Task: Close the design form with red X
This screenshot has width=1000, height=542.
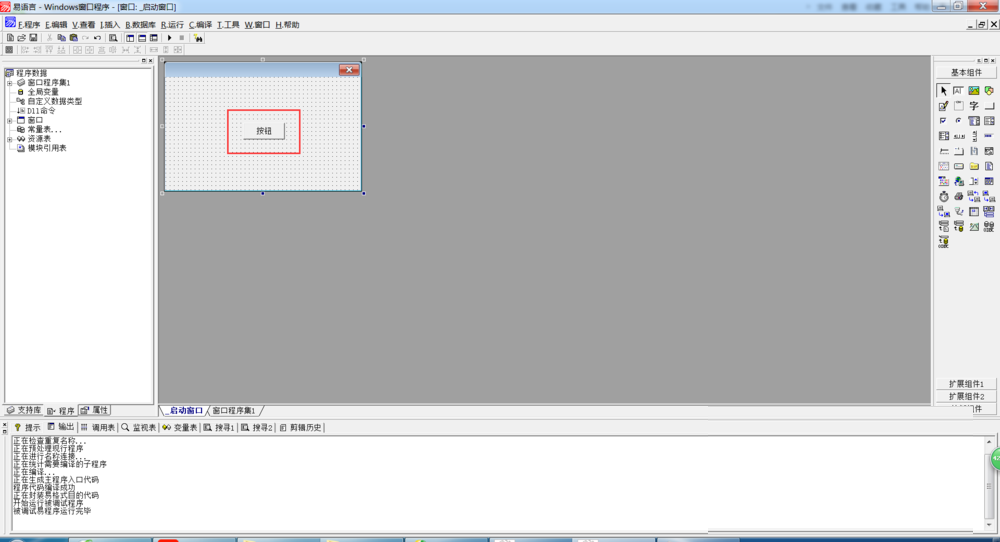Action: [x=349, y=70]
